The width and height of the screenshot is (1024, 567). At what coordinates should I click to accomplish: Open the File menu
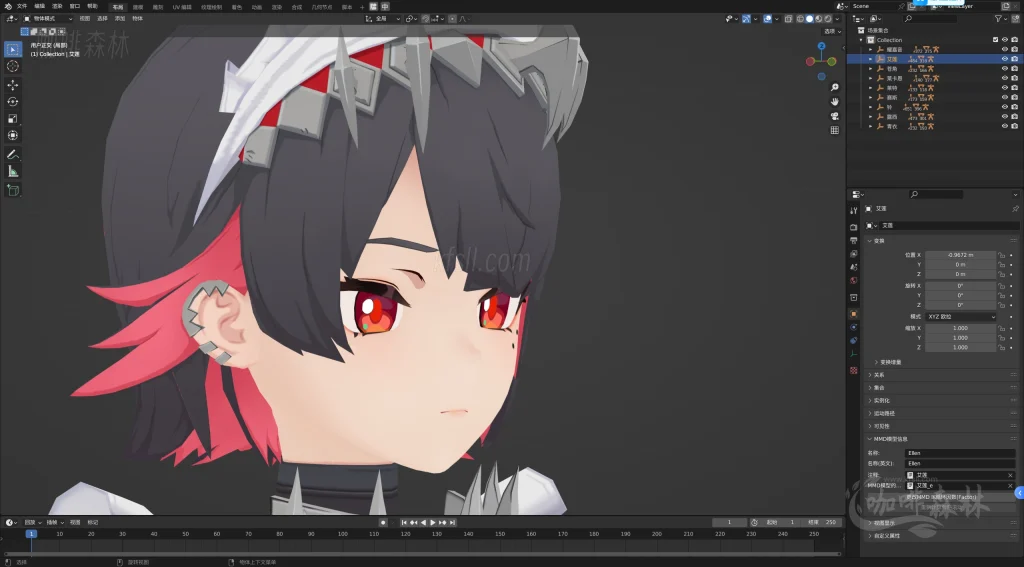(22, 7)
